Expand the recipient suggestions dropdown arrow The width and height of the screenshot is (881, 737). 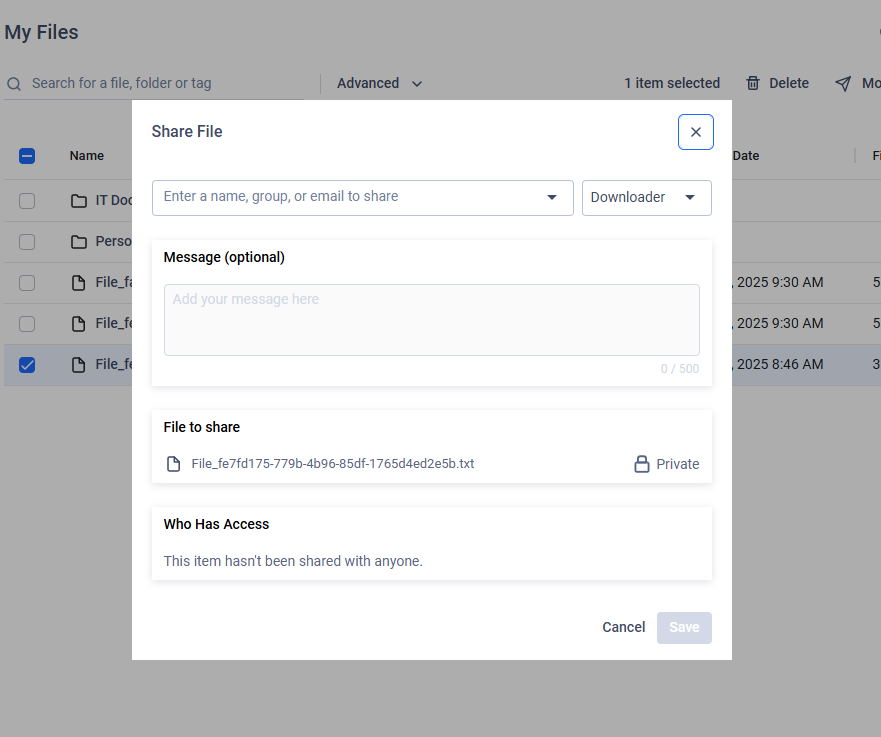[552, 197]
